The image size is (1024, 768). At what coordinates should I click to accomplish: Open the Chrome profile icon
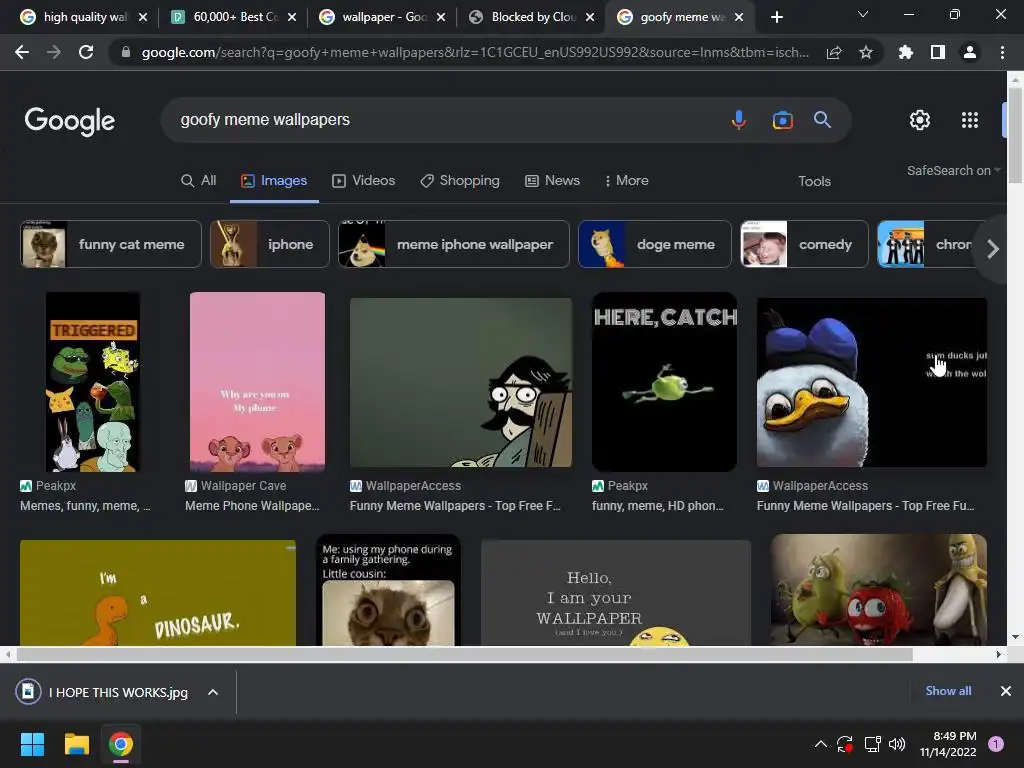point(970,52)
